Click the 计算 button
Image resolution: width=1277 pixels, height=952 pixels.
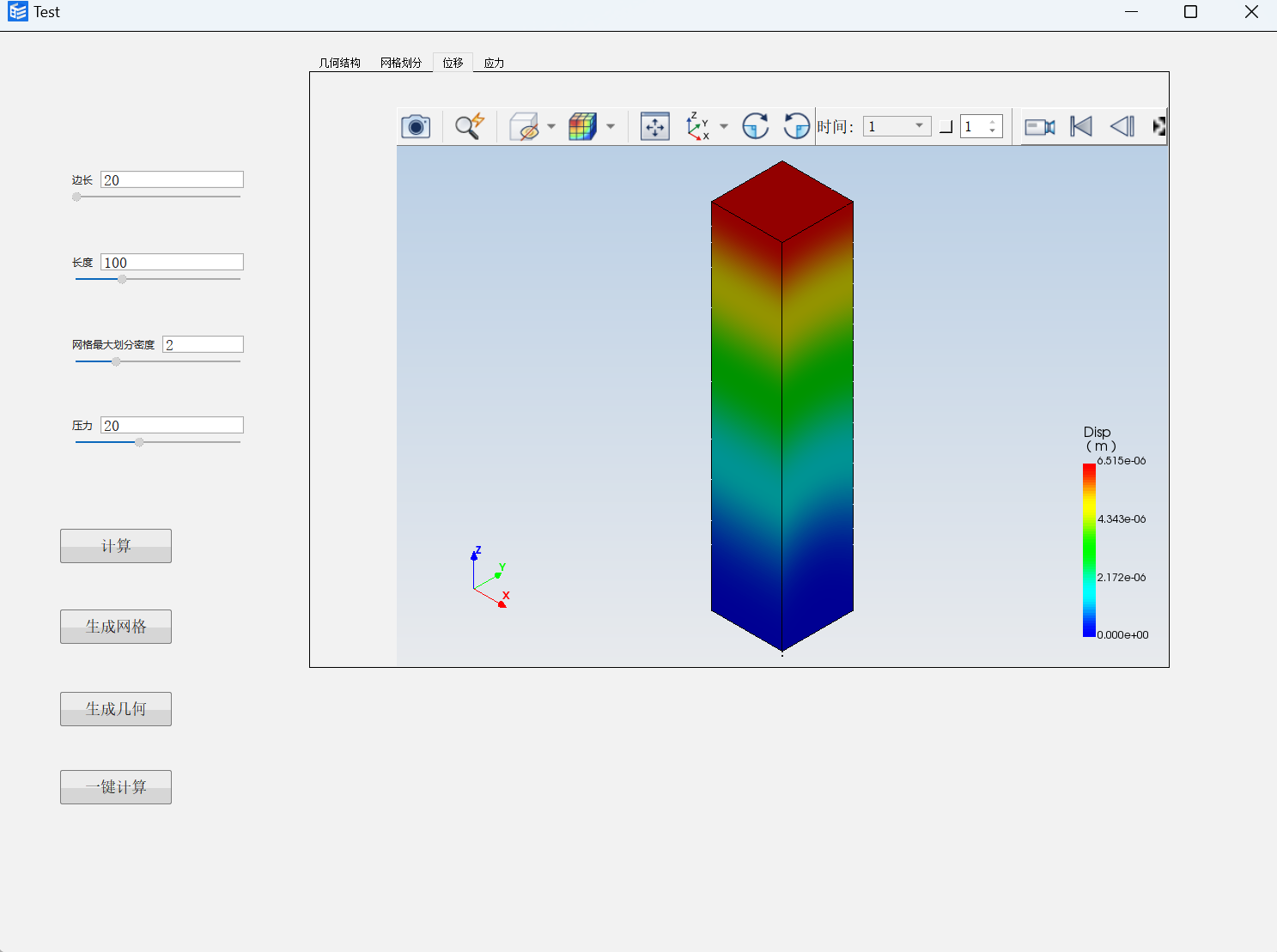116,546
